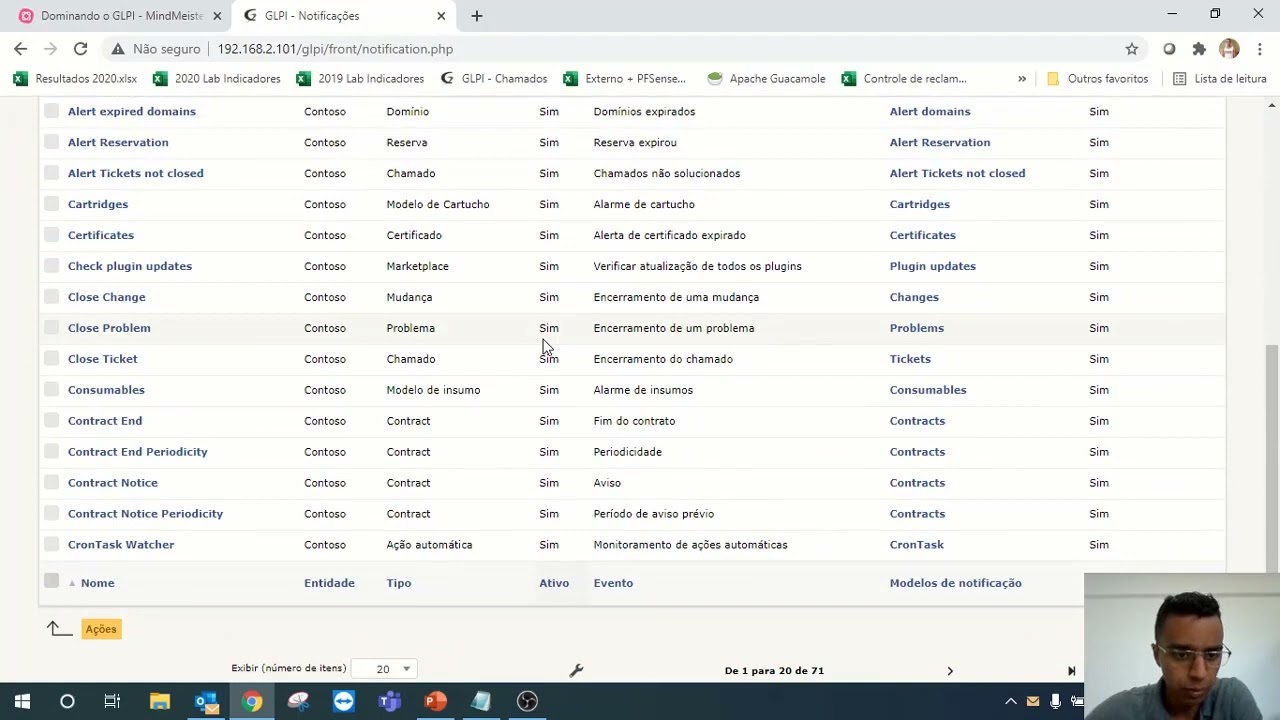
Task: Open the Outros favoritos bookmarks folder
Action: [x=1096, y=79]
